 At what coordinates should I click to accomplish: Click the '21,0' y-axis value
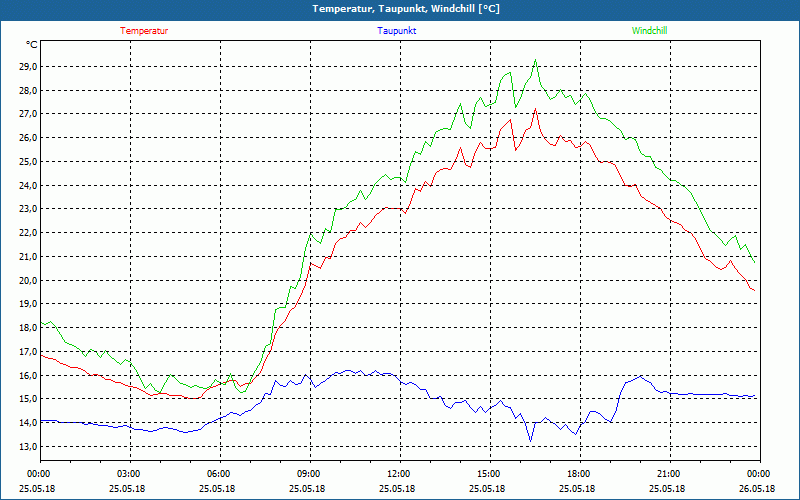[x=28, y=257]
